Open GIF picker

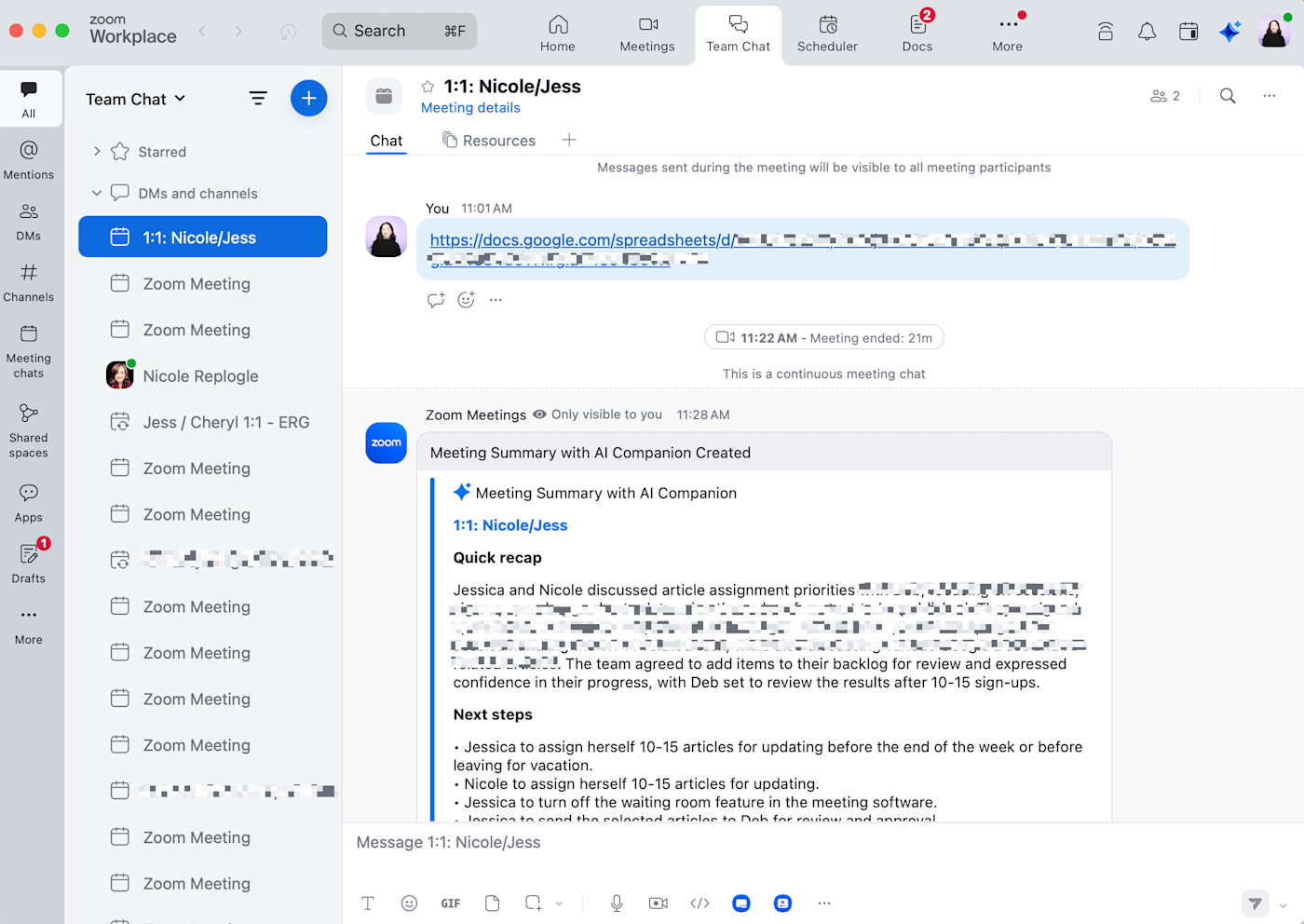(x=451, y=903)
